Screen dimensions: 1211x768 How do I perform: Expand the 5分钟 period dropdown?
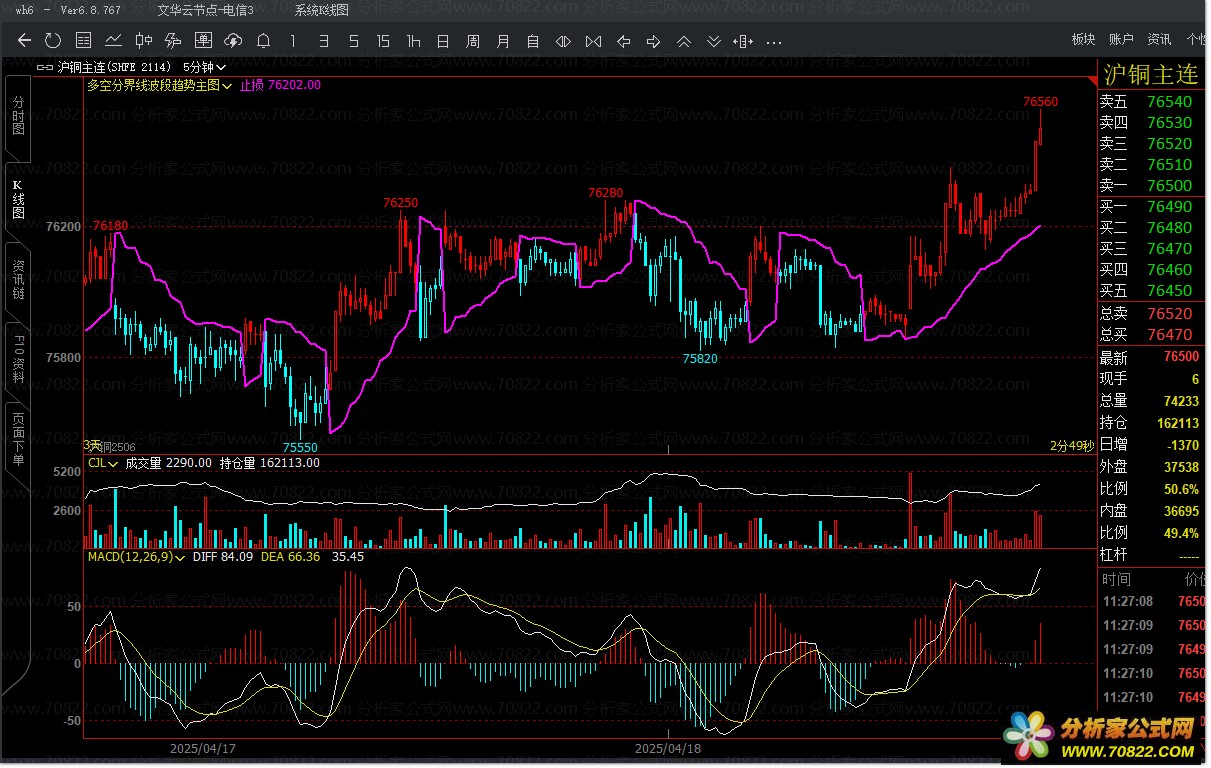204,67
